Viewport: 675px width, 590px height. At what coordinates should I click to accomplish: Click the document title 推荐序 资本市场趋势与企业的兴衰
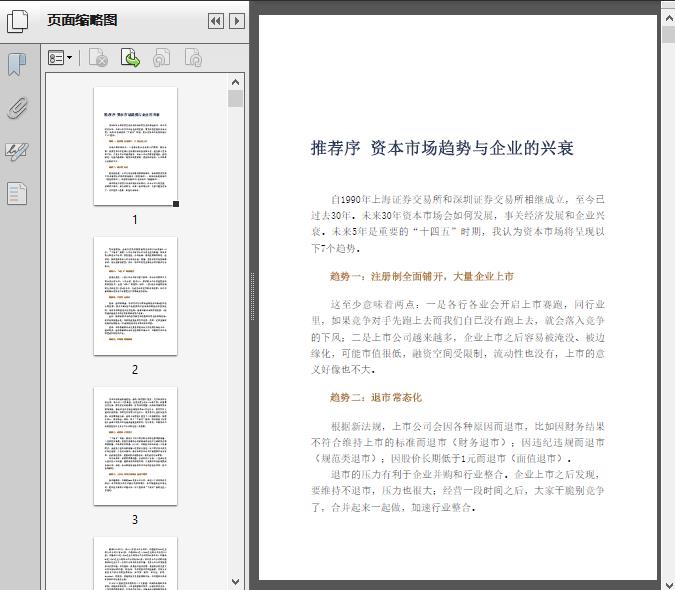[x=442, y=148]
